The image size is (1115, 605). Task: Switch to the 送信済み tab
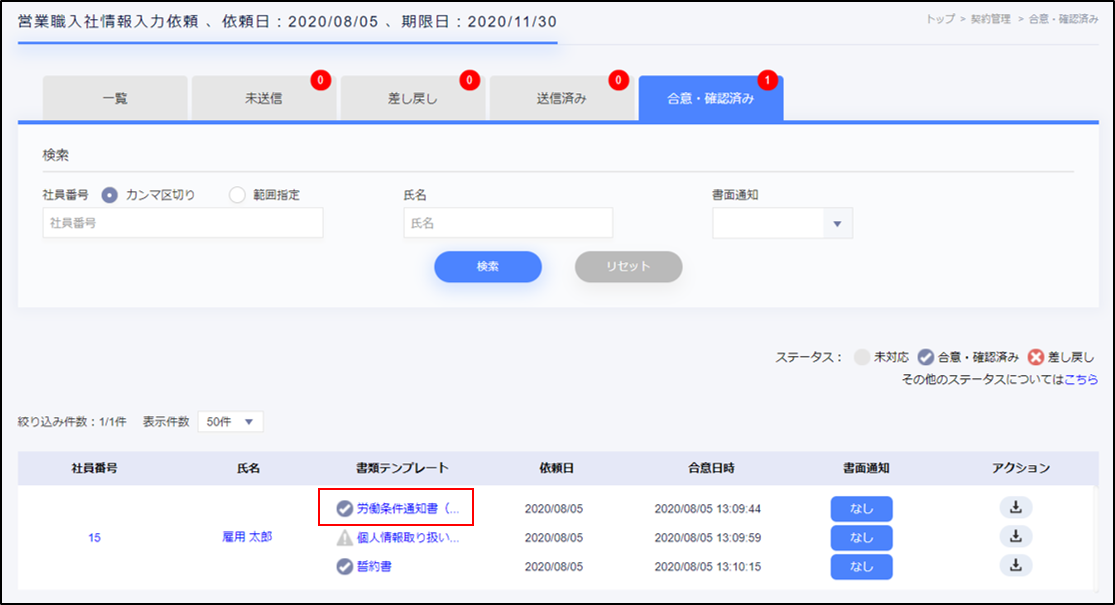click(x=562, y=98)
